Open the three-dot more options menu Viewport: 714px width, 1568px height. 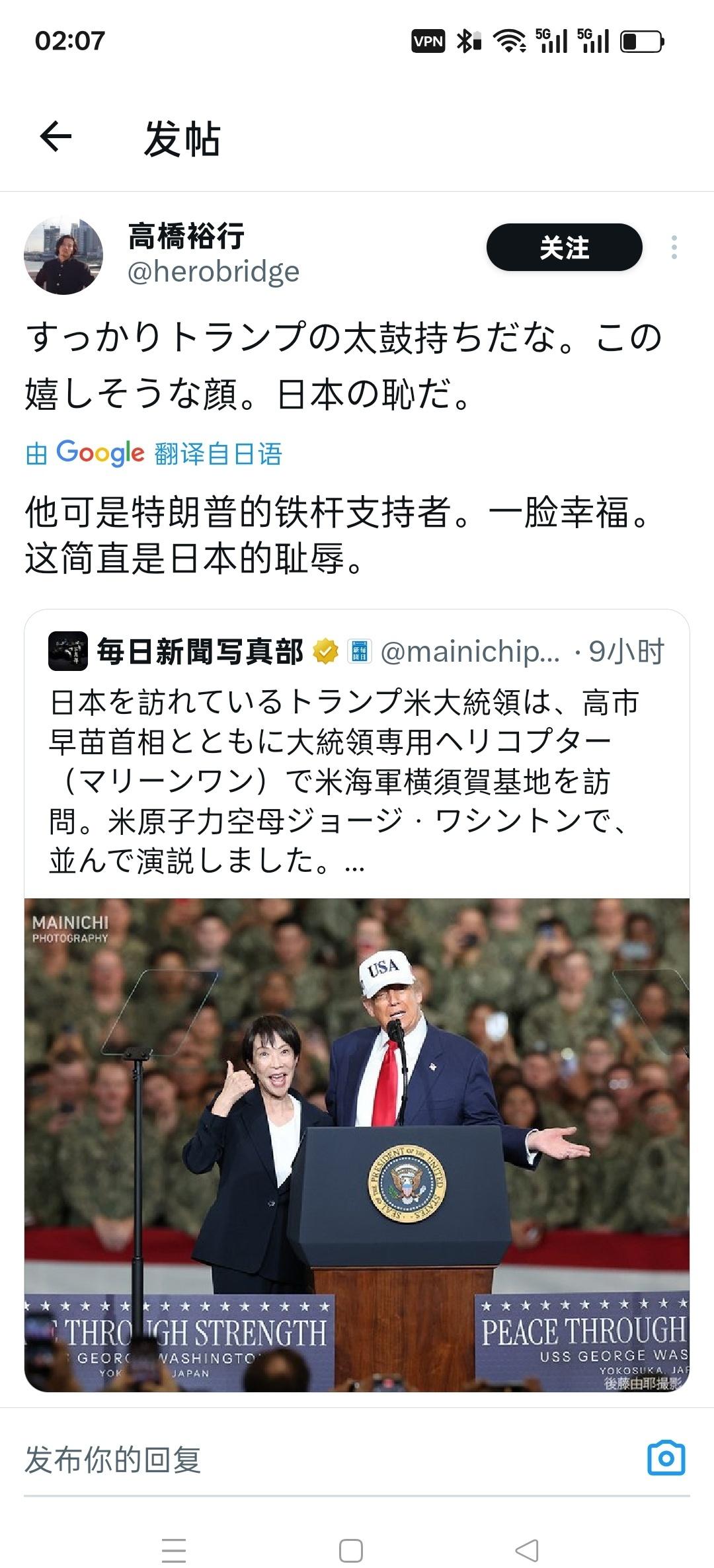[x=674, y=247]
